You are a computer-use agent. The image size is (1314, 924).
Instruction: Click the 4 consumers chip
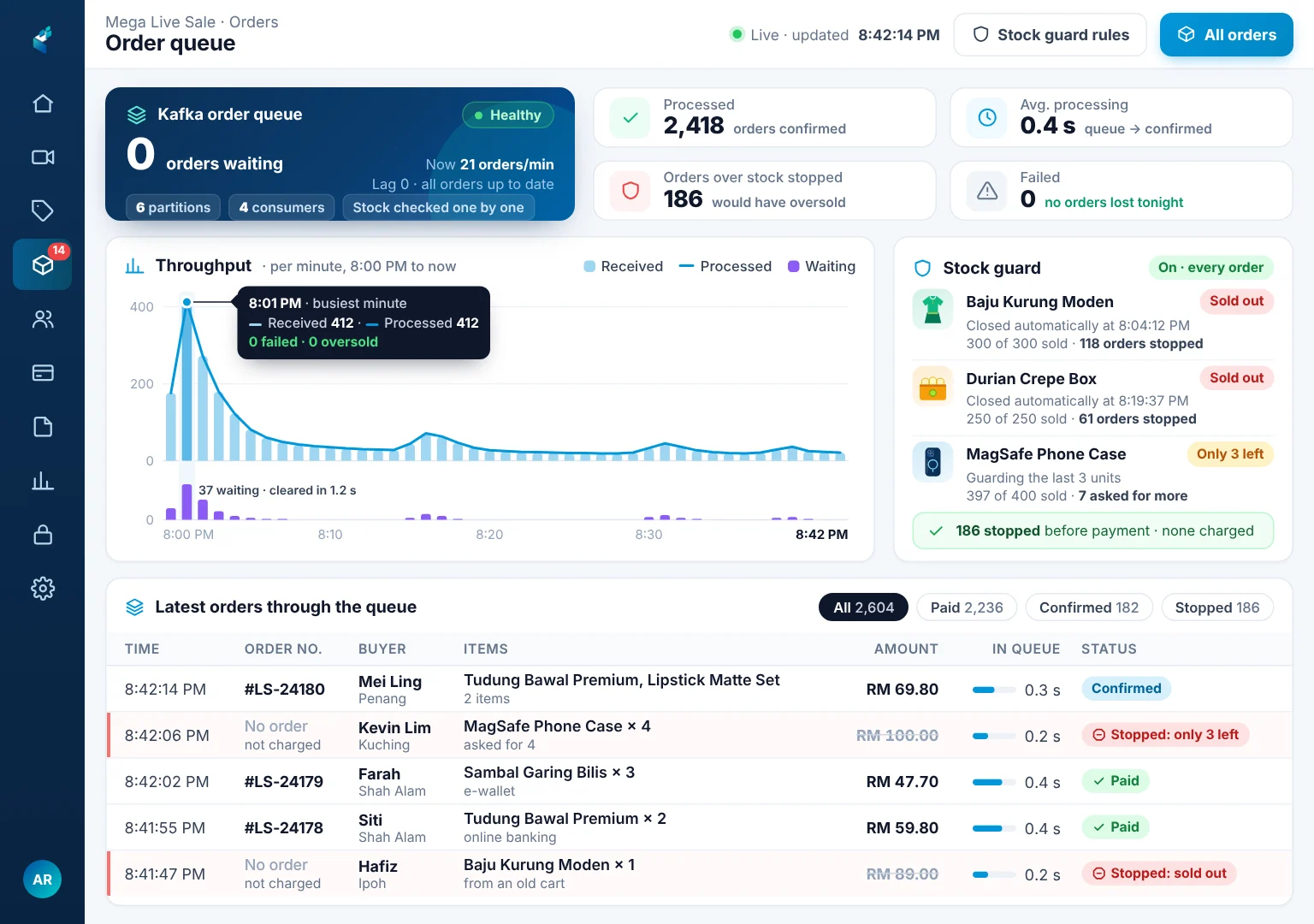281,207
